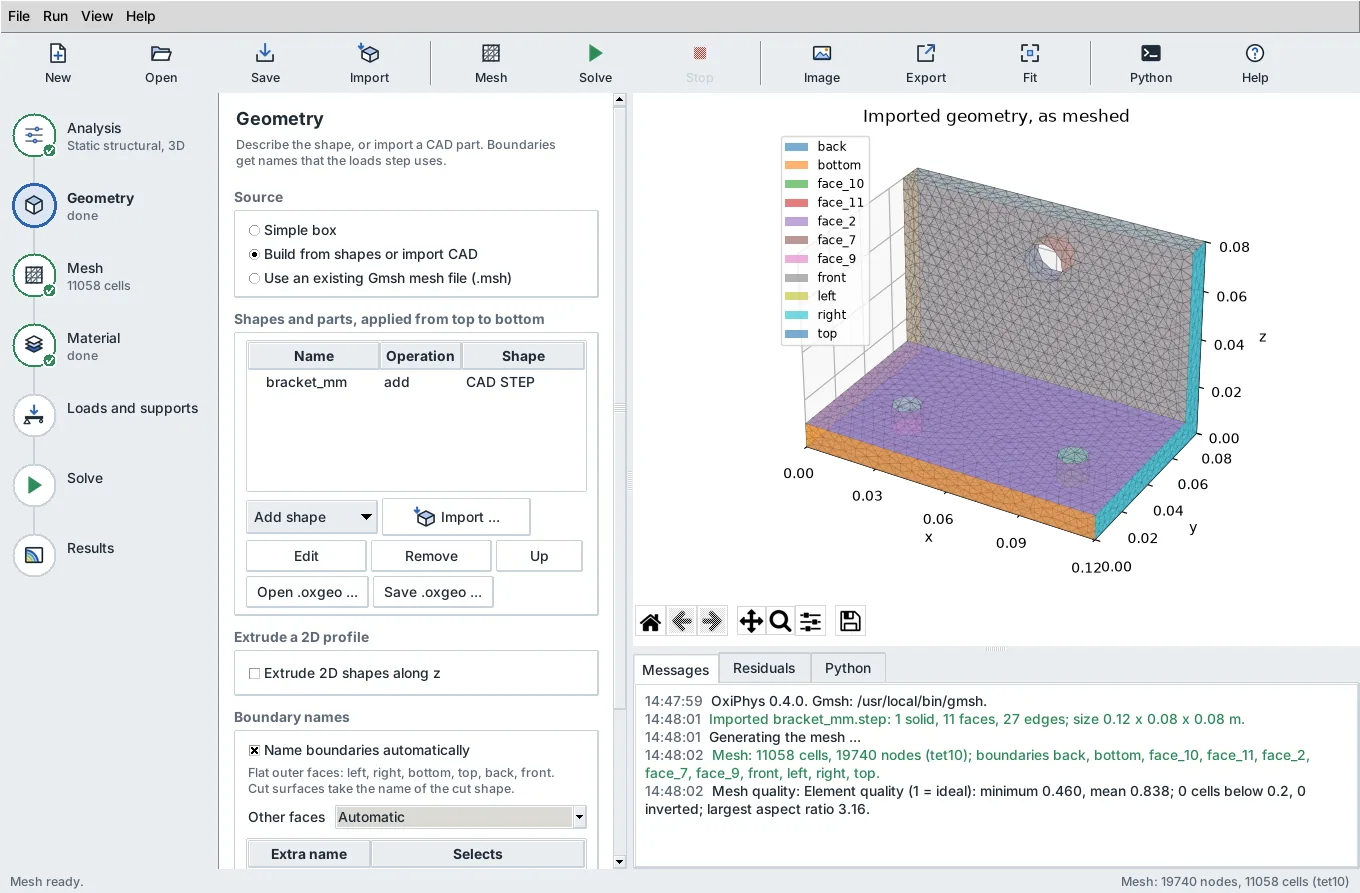
Task: Click the Import toolbar icon
Action: 369,54
